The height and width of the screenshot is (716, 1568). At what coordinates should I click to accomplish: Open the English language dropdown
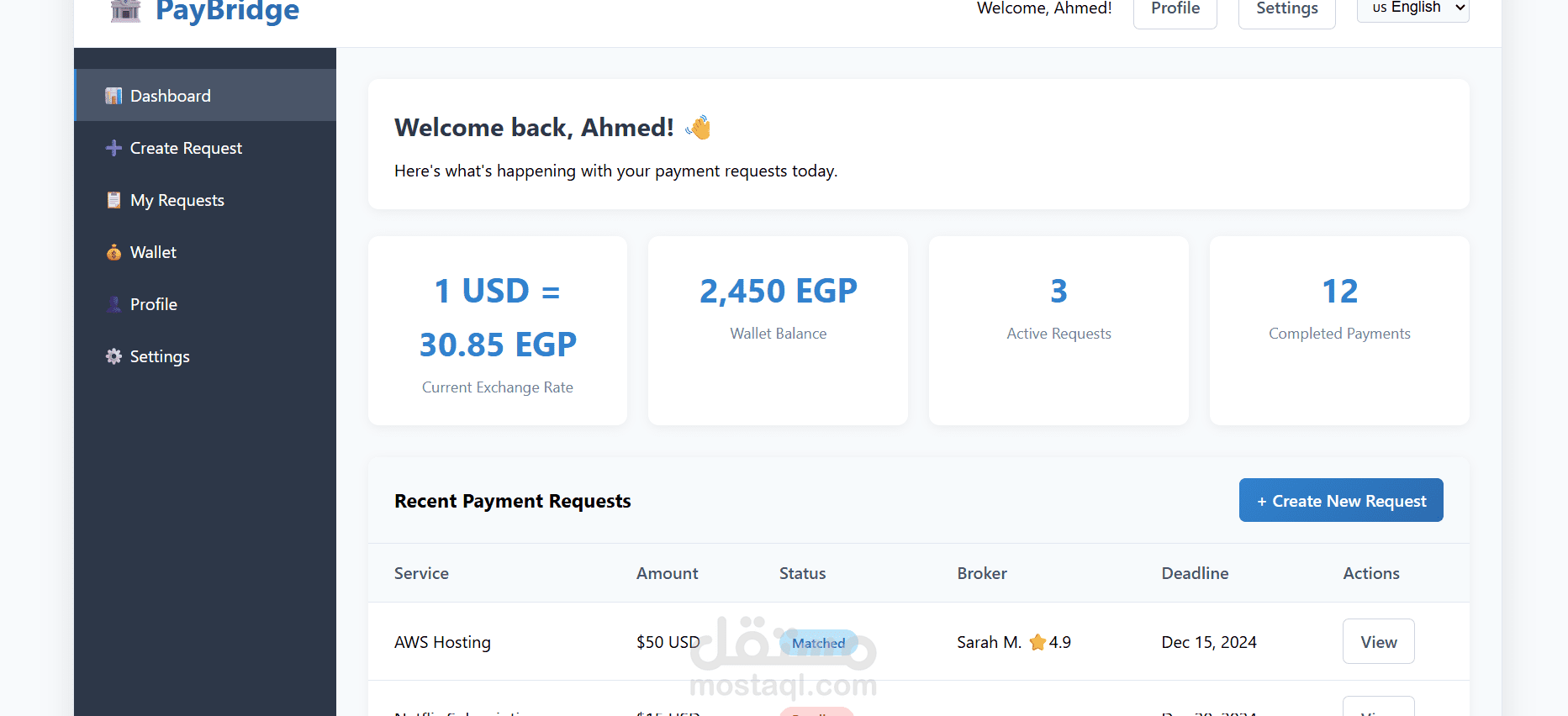click(x=1412, y=8)
